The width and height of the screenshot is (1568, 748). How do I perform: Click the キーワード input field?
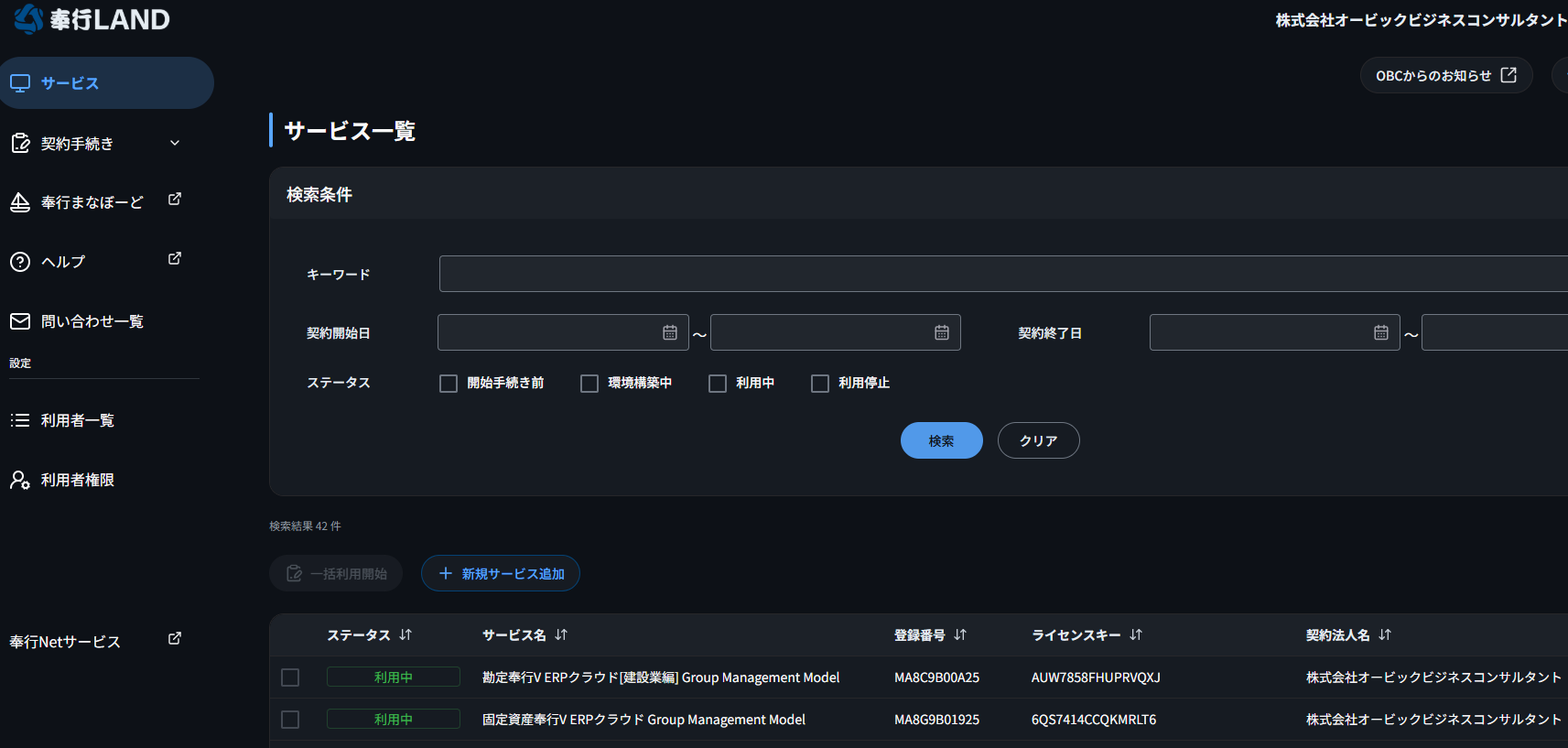[1003, 274]
